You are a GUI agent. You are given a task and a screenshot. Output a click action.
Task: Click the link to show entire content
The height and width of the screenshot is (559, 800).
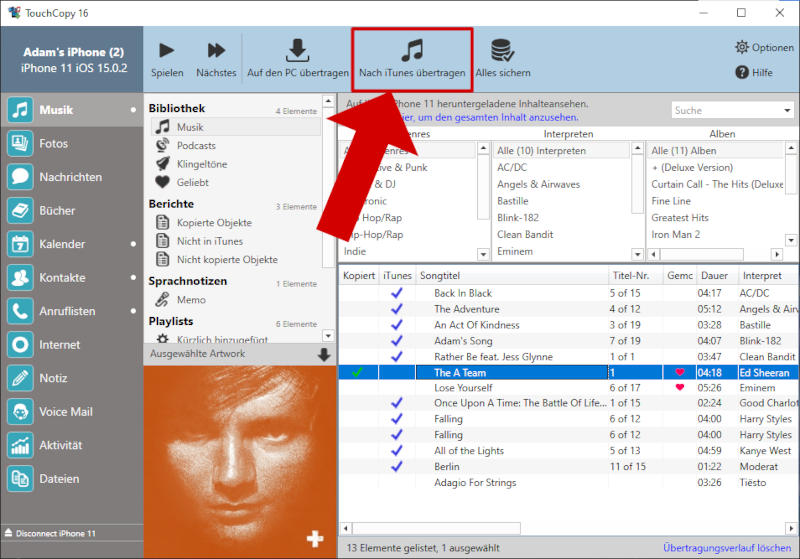click(x=490, y=117)
